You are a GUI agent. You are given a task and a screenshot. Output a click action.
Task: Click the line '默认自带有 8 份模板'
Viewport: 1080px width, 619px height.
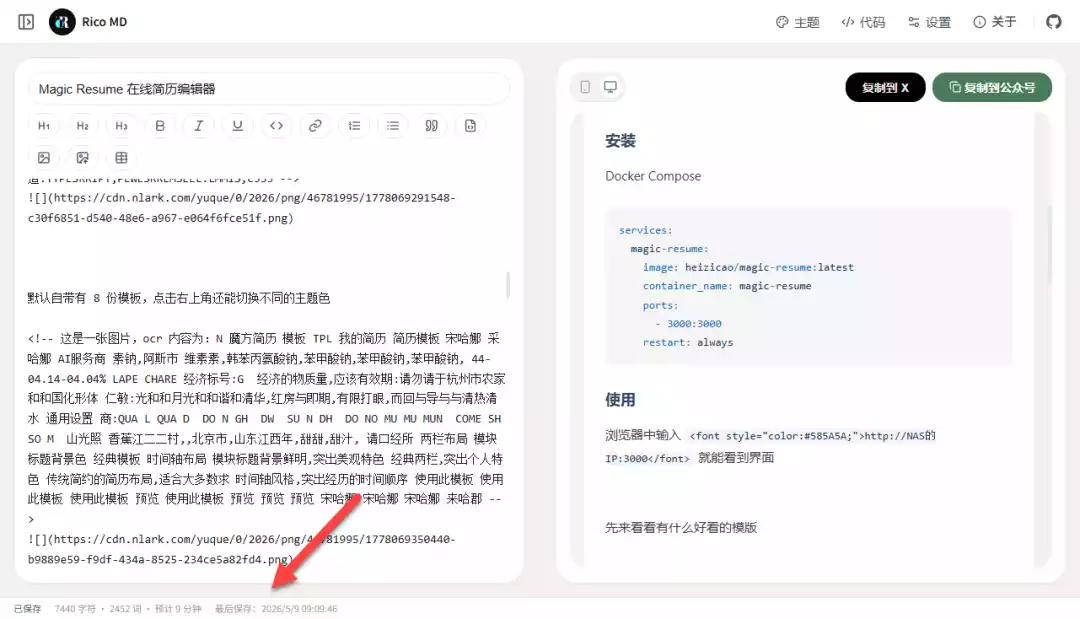pos(178,298)
